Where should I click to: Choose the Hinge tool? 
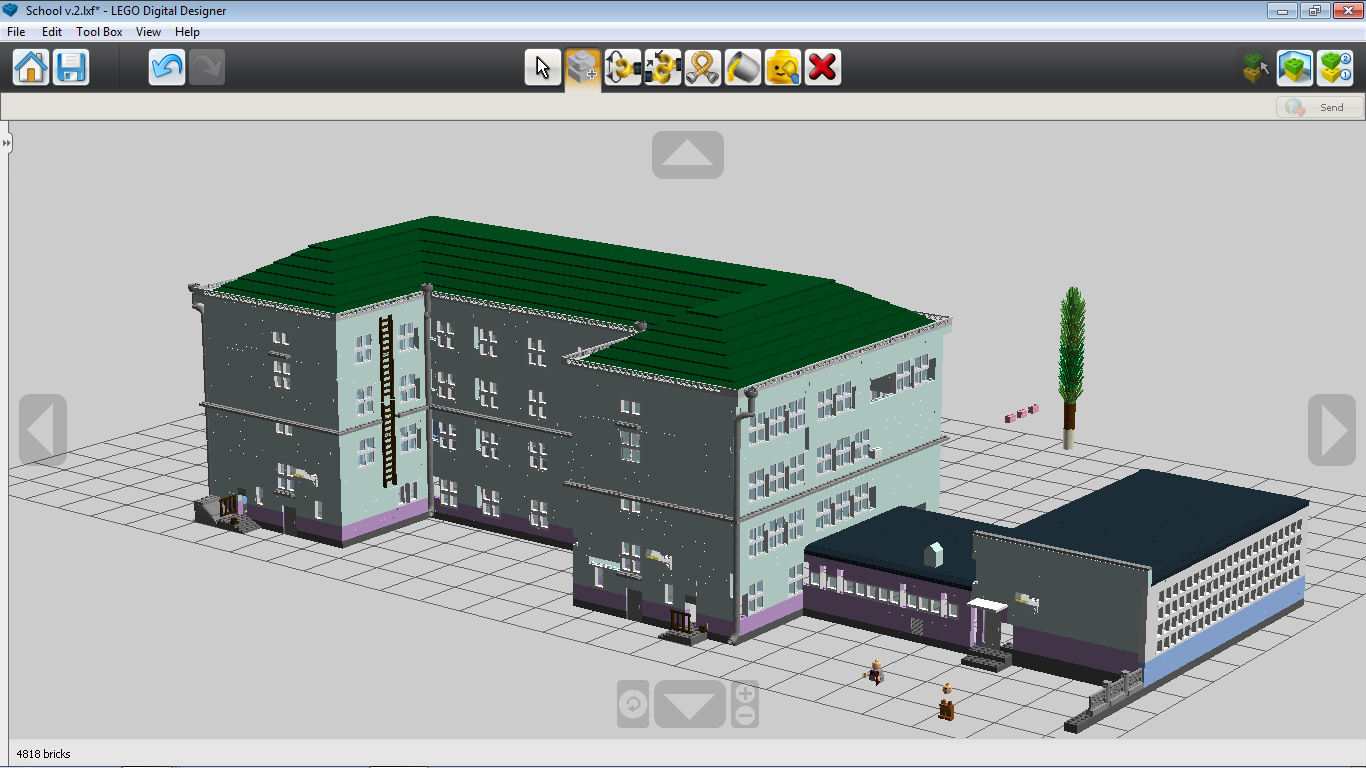(x=623, y=68)
